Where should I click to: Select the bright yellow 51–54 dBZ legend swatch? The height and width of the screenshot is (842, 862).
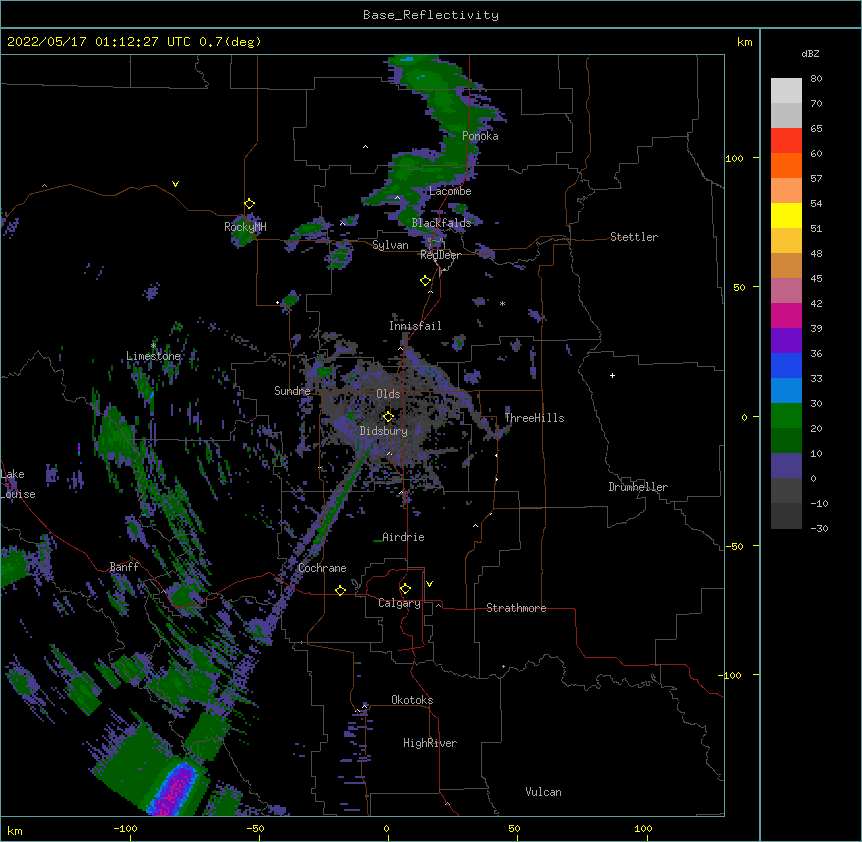[786, 215]
